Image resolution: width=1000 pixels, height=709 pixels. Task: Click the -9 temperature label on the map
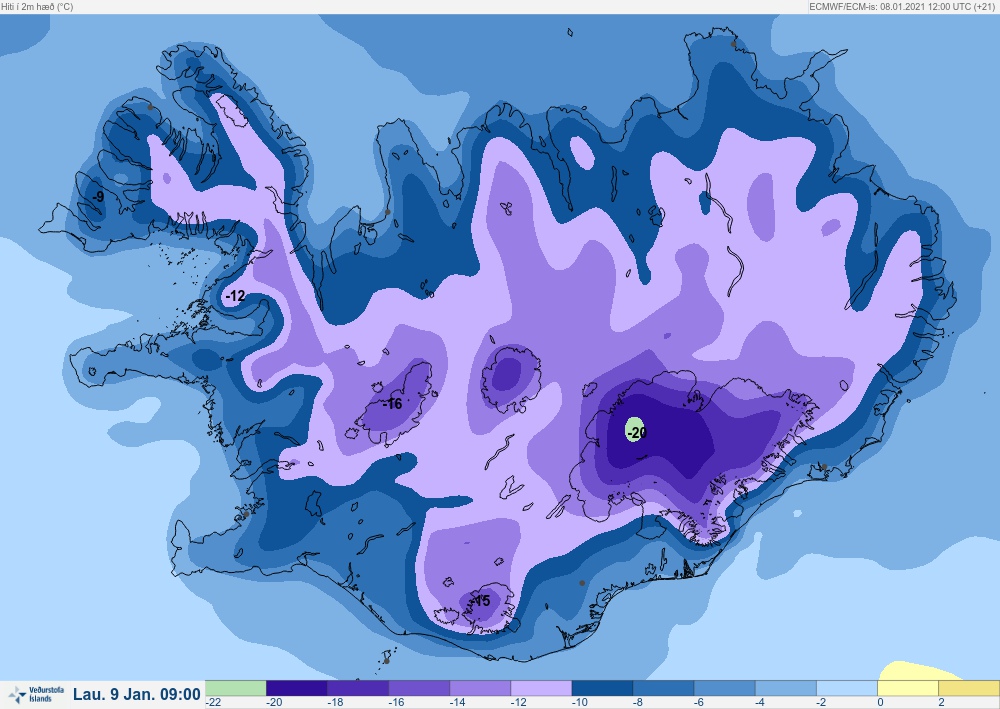[x=98, y=197]
